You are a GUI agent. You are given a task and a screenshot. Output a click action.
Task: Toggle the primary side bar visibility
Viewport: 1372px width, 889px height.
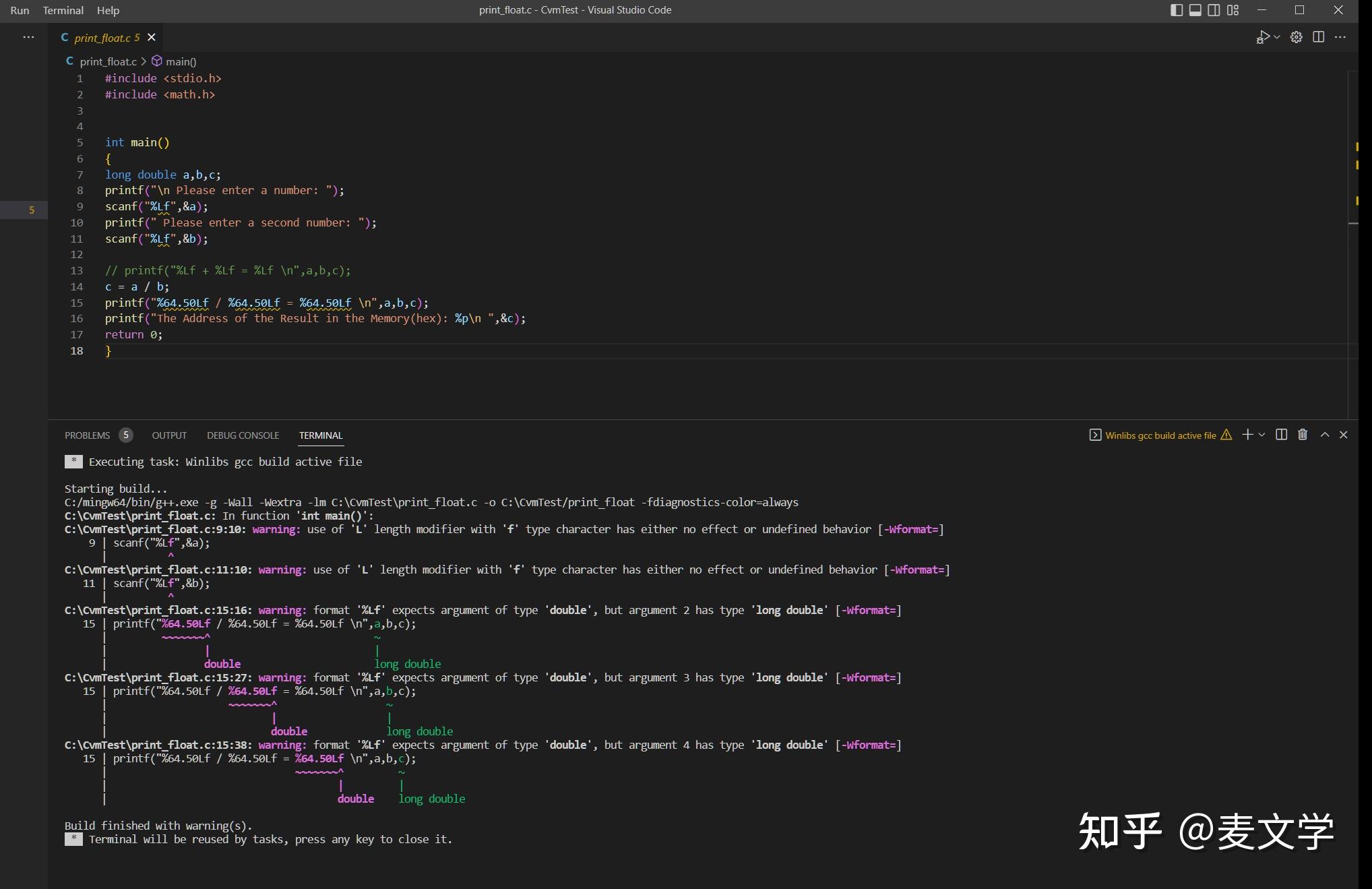(1175, 9)
